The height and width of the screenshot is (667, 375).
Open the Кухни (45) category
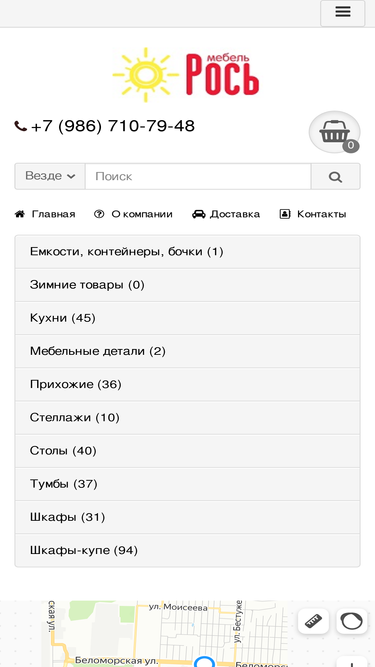tap(188, 318)
